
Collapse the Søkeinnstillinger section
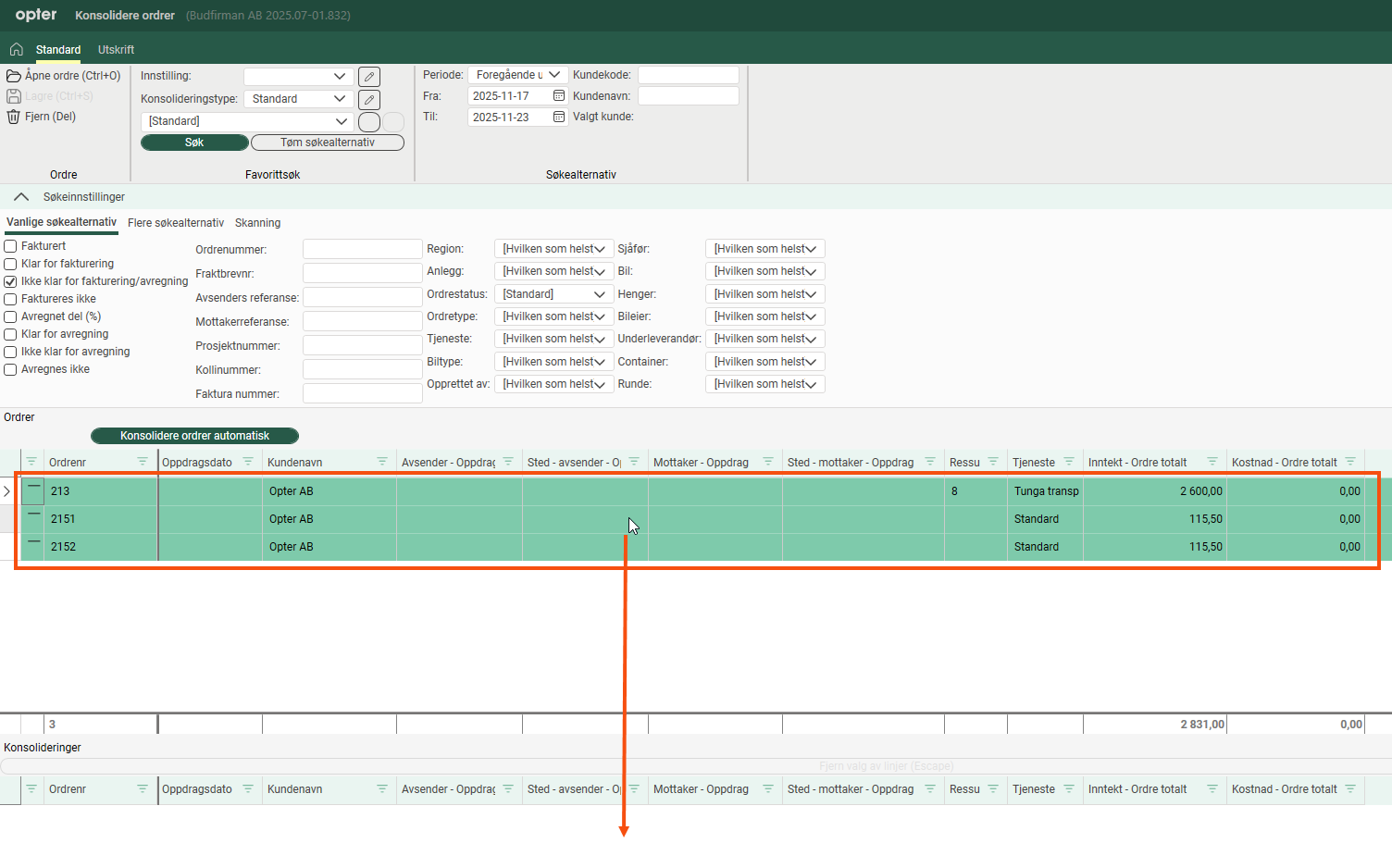[21, 197]
